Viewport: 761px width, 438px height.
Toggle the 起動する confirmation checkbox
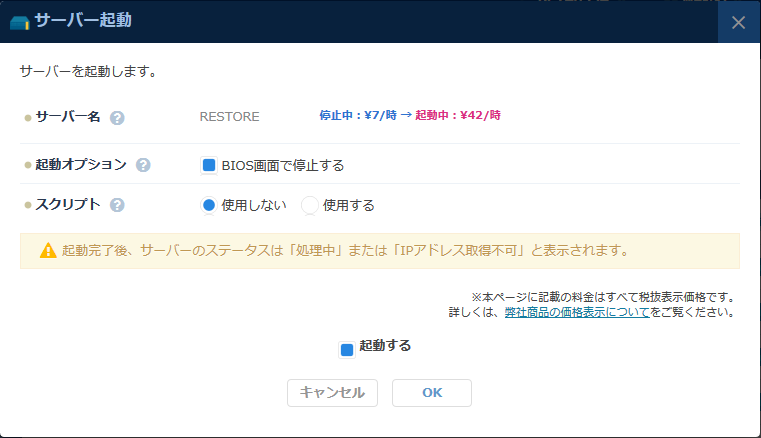pyautogui.click(x=347, y=349)
